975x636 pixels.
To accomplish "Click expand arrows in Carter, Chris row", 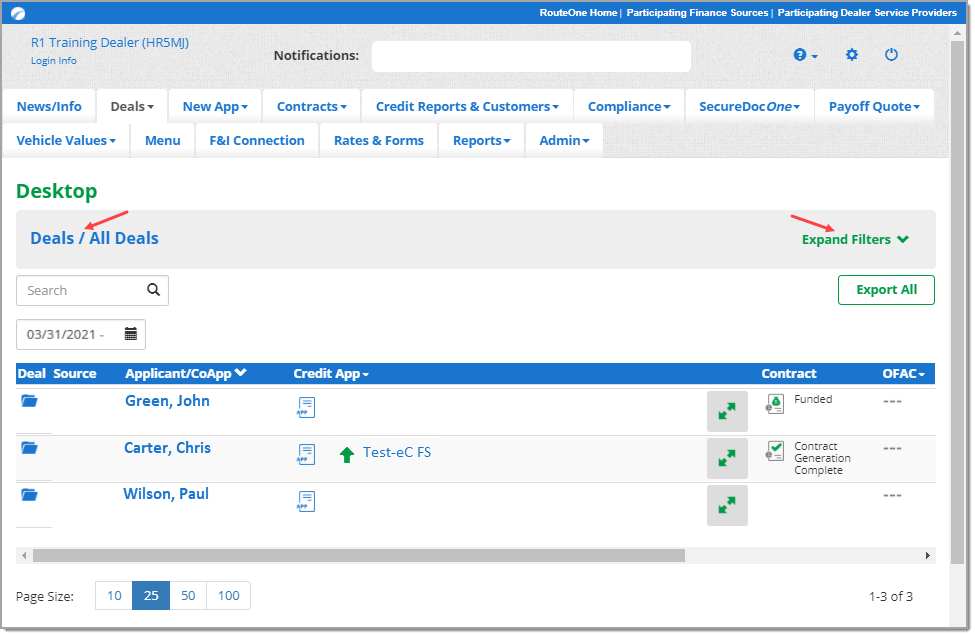I will point(727,458).
